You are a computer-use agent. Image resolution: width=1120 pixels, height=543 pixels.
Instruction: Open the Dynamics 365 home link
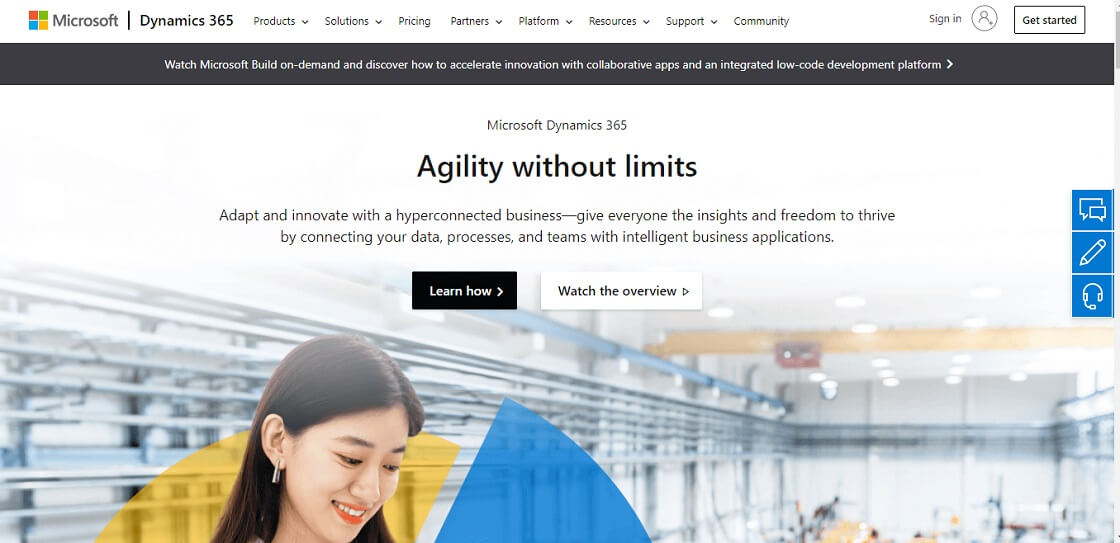(186, 21)
